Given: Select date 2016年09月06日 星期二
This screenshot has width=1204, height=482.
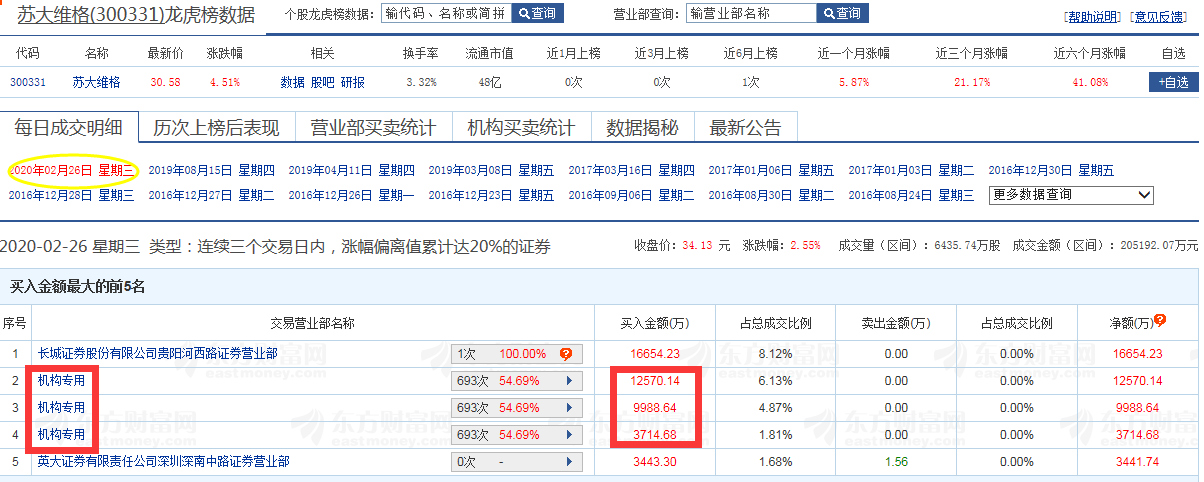Looking at the screenshot, I should (x=631, y=195).
